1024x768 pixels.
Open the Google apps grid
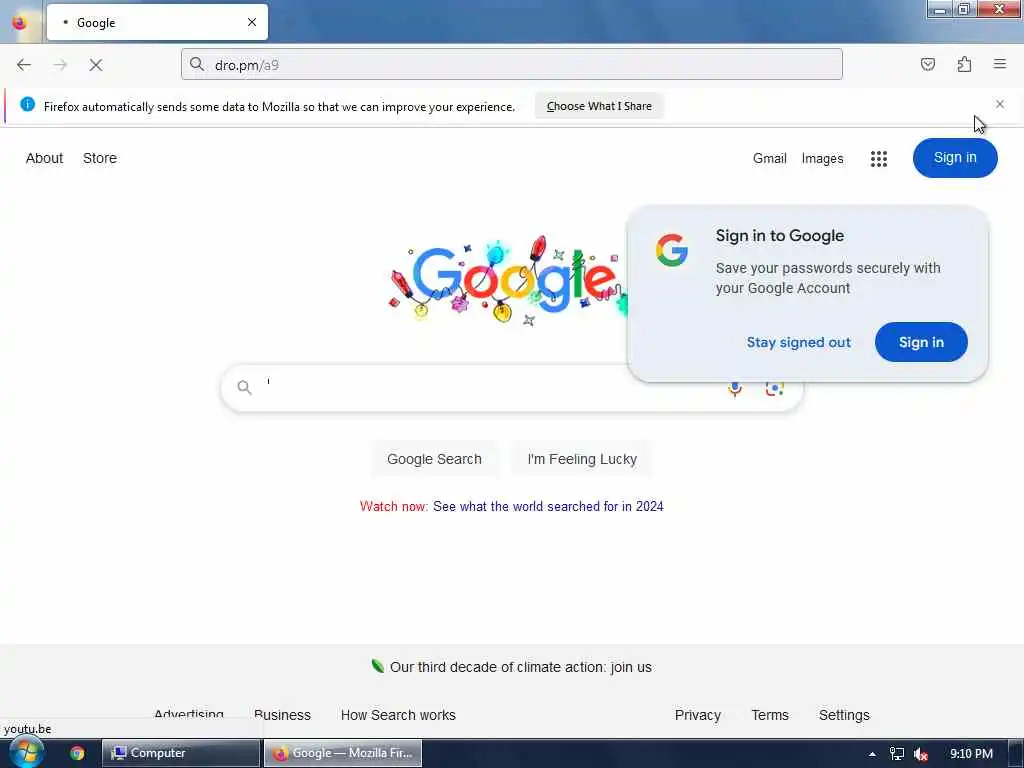(x=879, y=159)
